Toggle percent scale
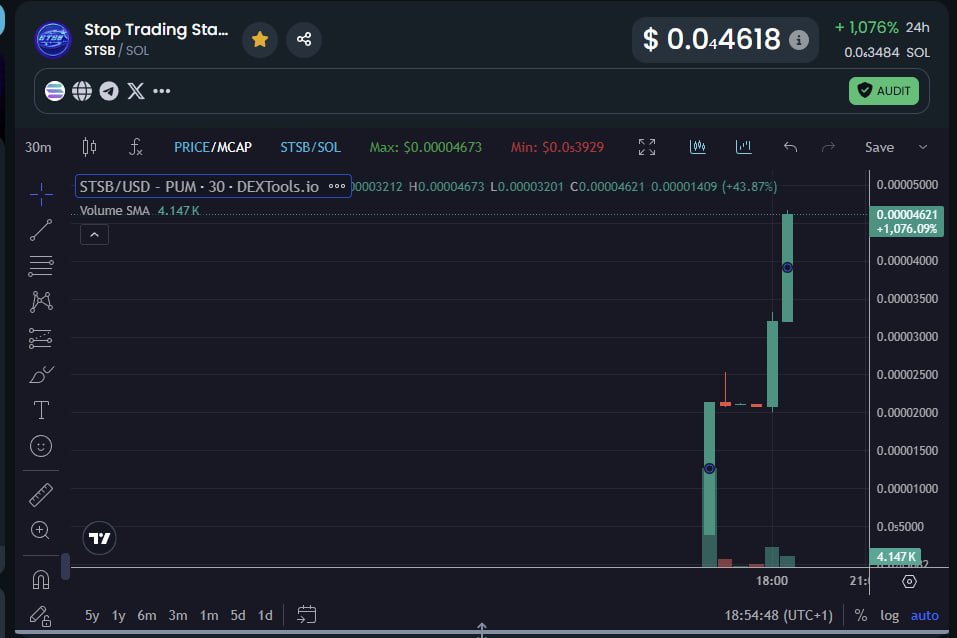 pos(861,615)
